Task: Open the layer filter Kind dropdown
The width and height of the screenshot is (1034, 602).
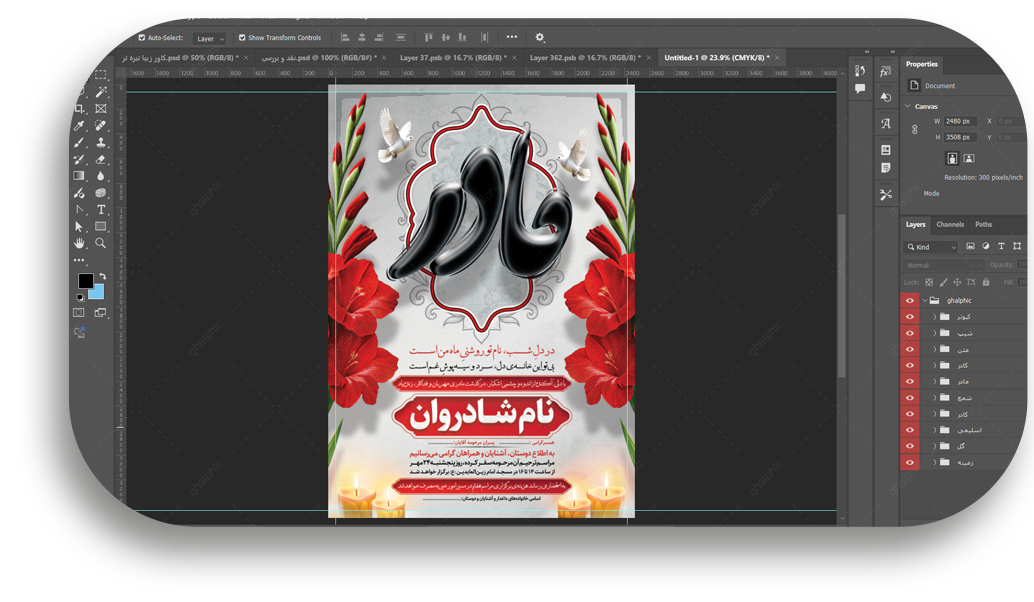Action: coord(932,246)
